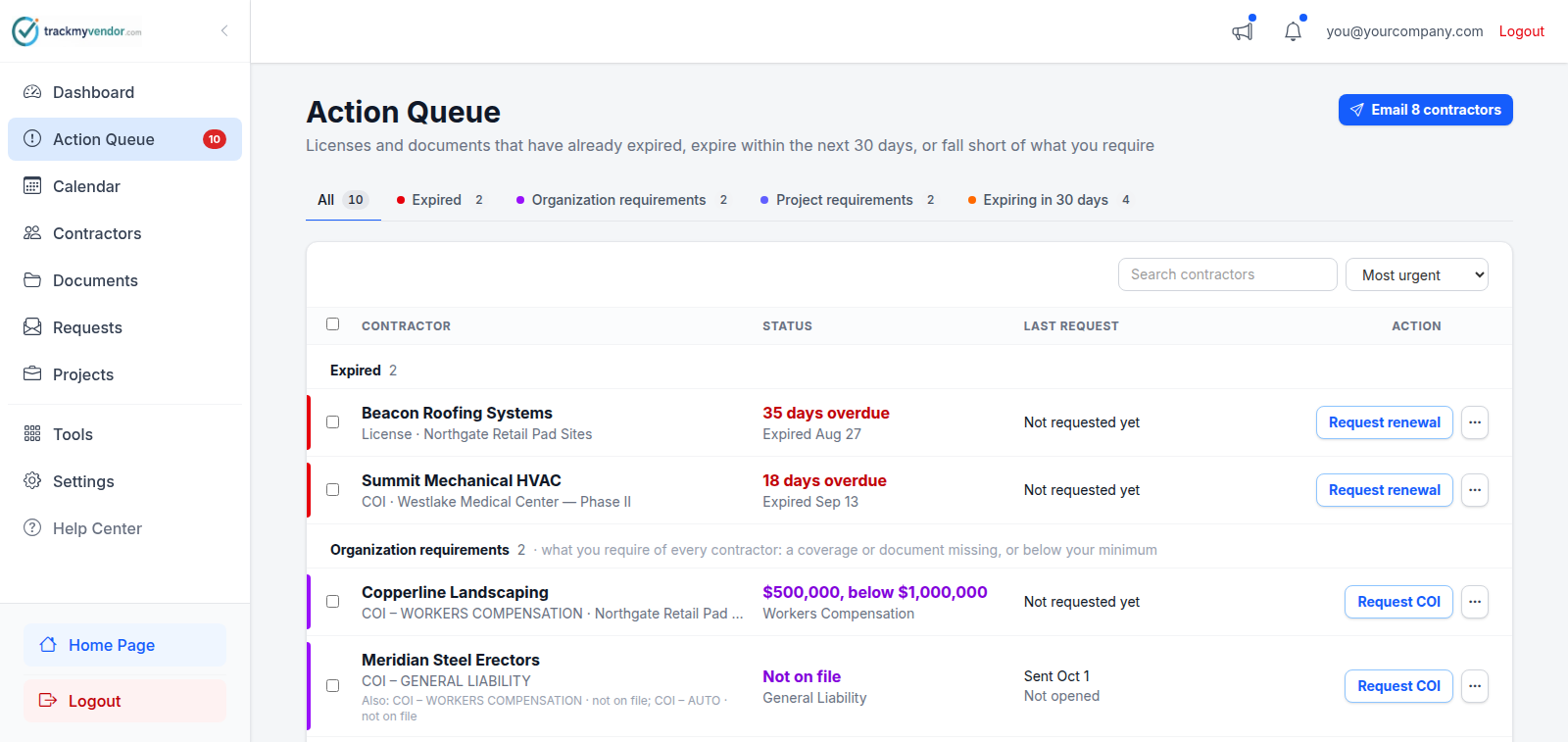Open the notifications bell icon
Screen dimensions: 1568x742
pyautogui.click(x=1294, y=31)
